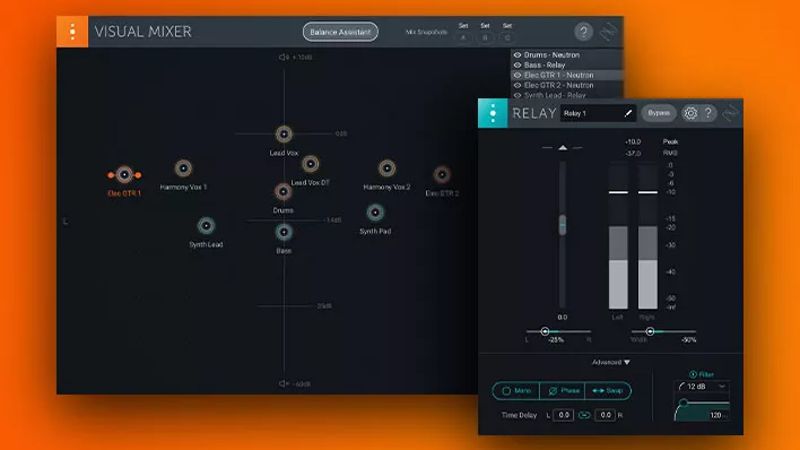
Task: Click the Relay 1 name field
Action: click(x=597, y=113)
